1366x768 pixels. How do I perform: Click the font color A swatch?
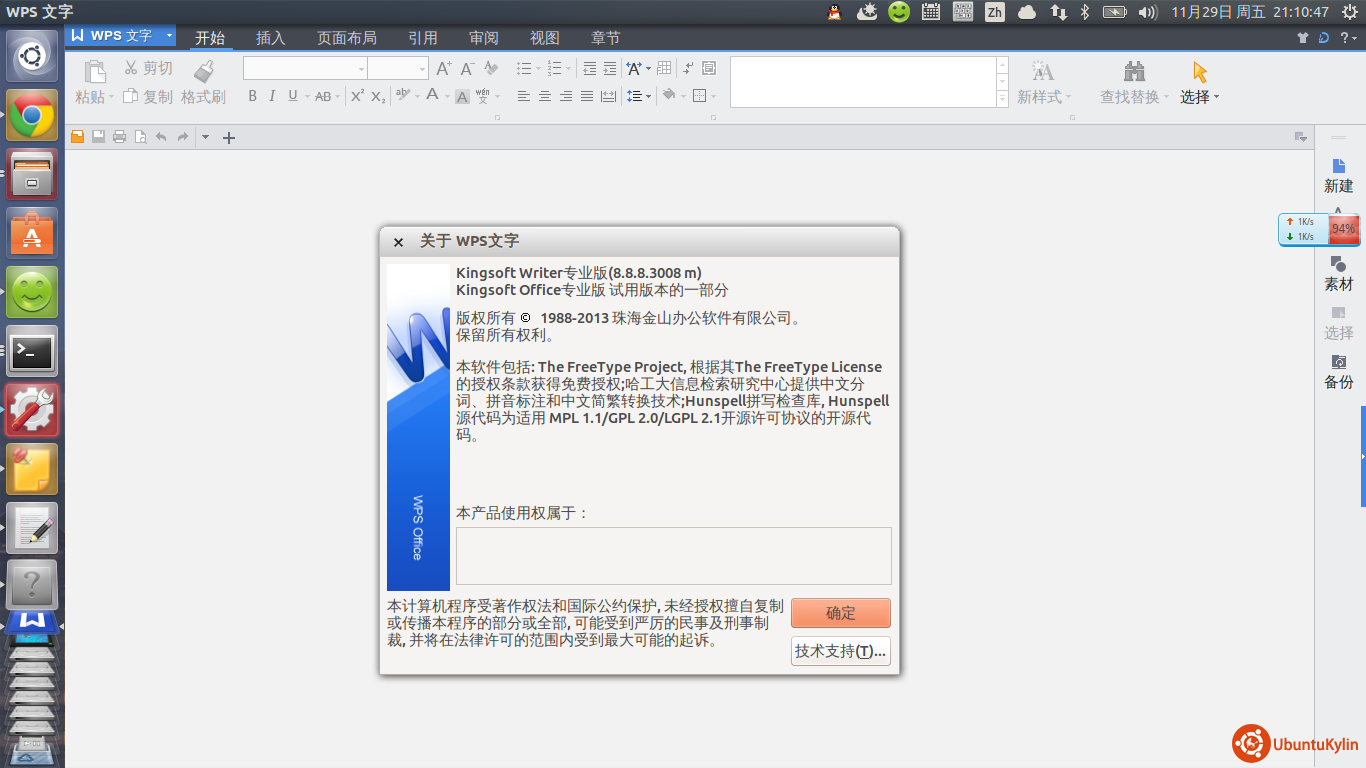click(x=432, y=96)
